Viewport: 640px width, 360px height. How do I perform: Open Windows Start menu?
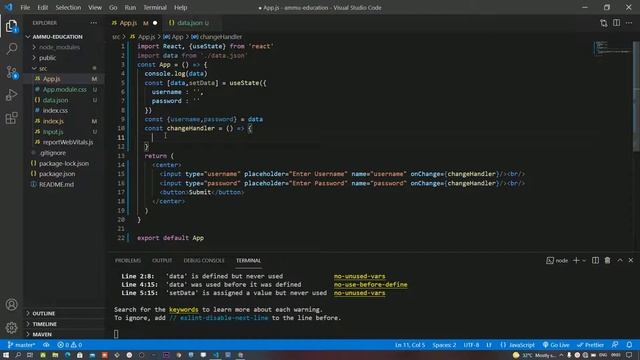coord(6,355)
